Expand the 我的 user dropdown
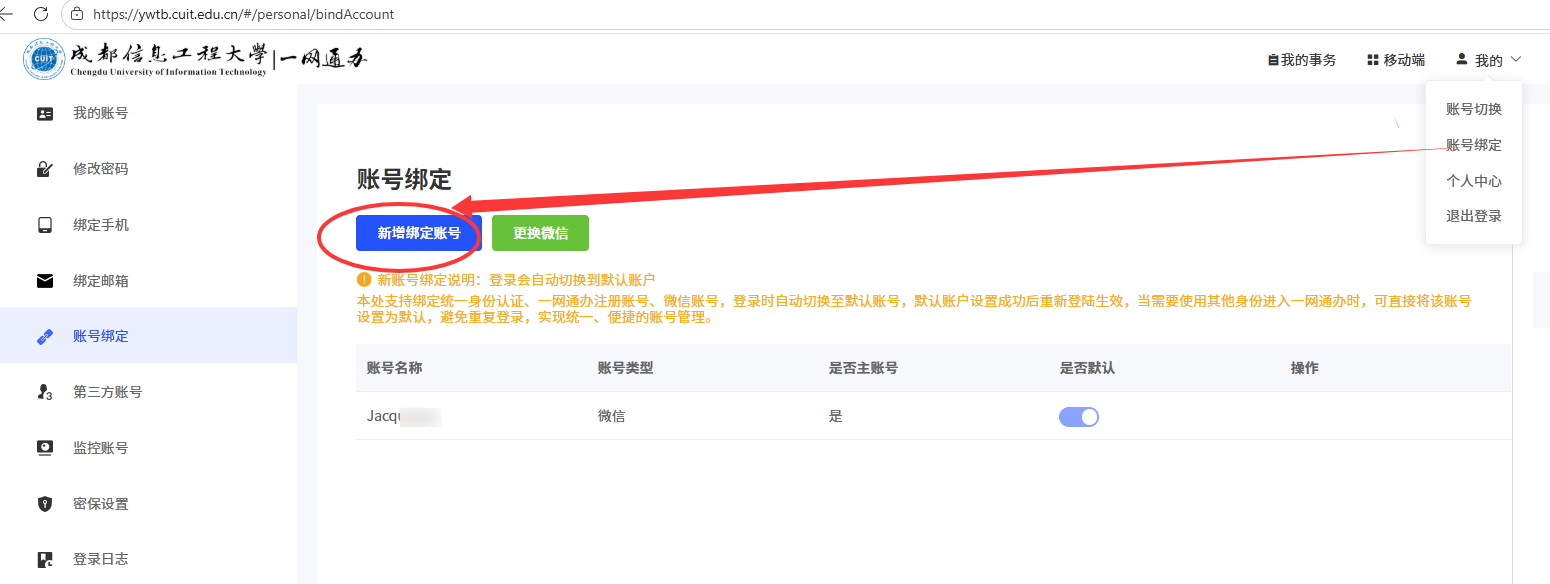1550x584 pixels. pyautogui.click(x=1488, y=60)
